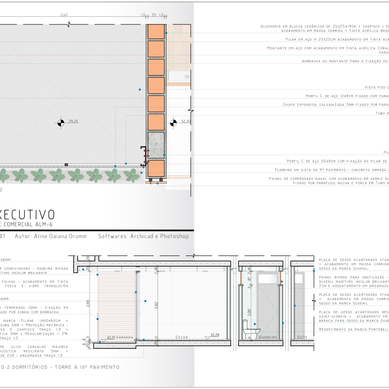Screen dimensions: 389x389
Task: Select the topmost orange ceramic block
Action: click(156, 32)
